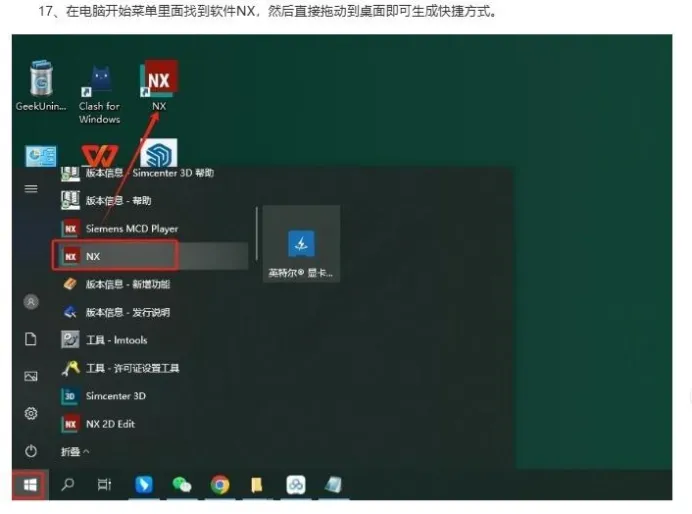Open the control panel style desktop icon

(41, 156)
